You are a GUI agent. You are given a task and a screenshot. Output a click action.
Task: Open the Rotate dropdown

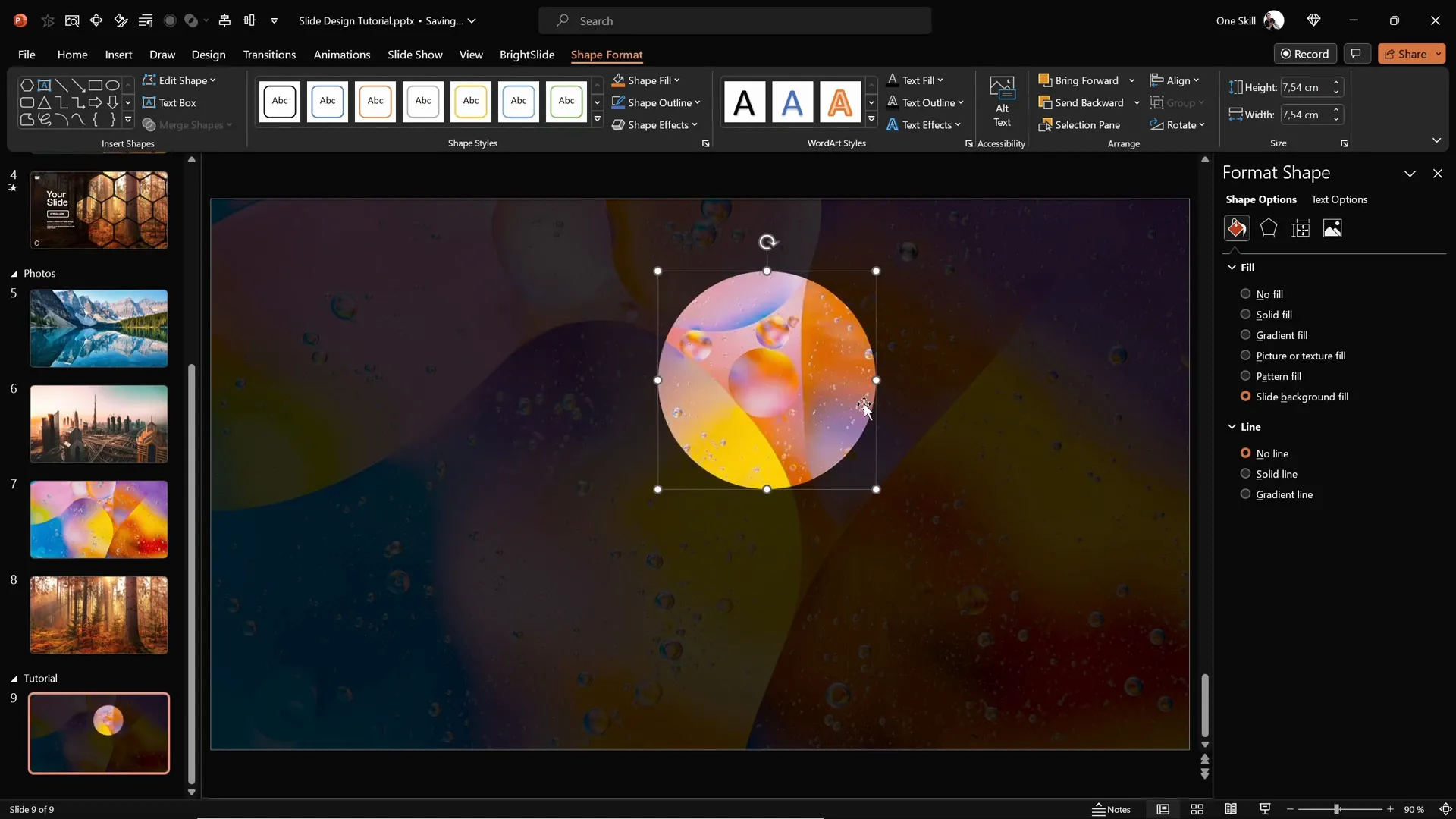pyautogui.click(x=1177, y=124)
